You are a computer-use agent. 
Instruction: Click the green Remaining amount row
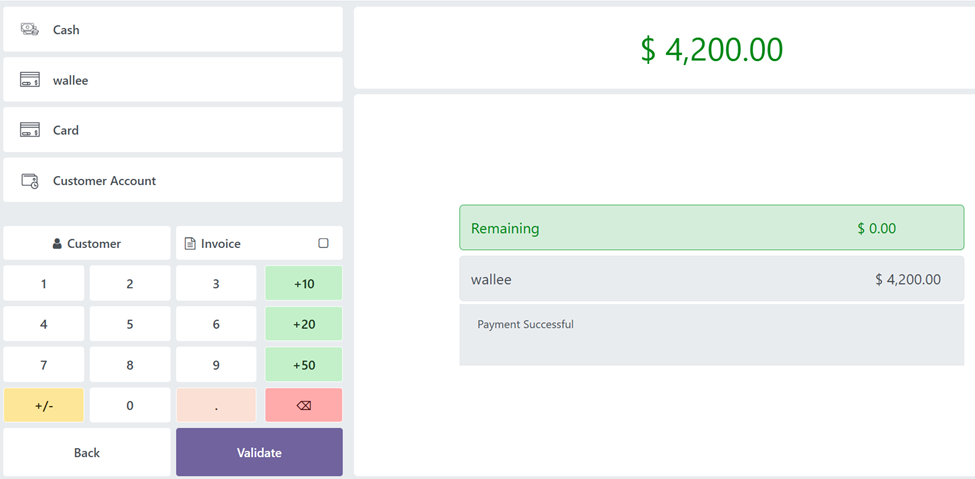[711, 228]
